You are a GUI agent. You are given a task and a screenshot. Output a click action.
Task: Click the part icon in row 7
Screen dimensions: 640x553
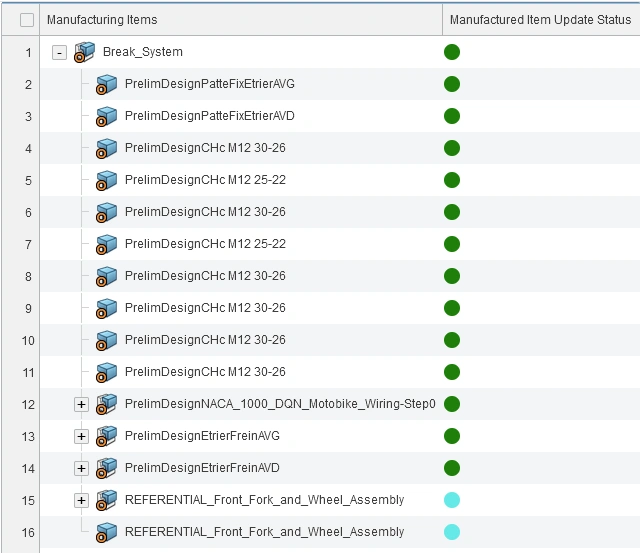click(106, 244)
